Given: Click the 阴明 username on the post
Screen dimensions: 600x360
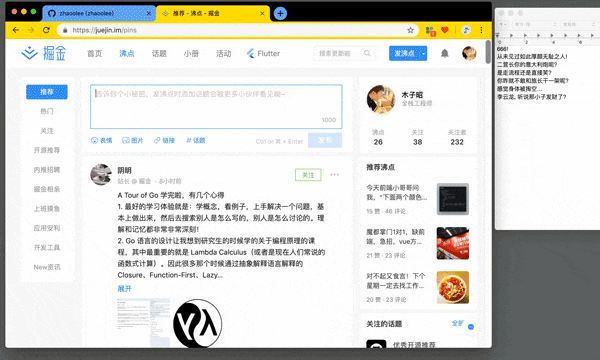Looking at the screenshot, I should [124, 170].
